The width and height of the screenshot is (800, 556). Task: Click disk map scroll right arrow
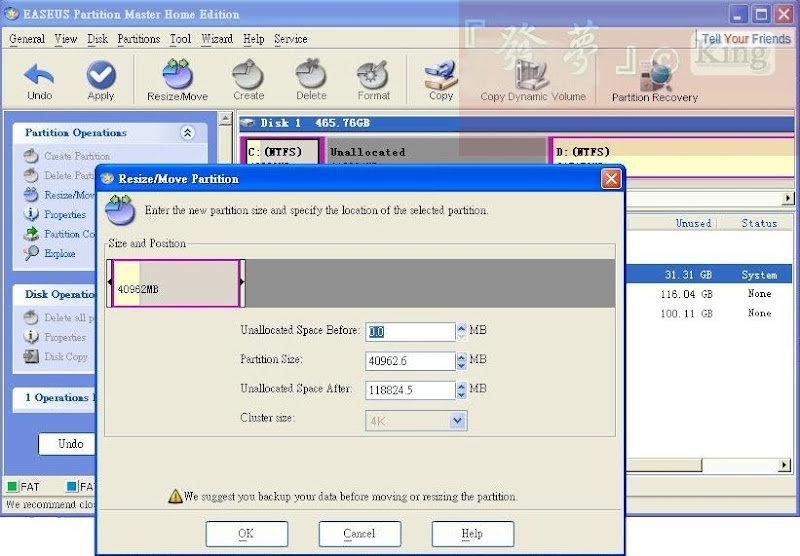[x=788, y=198]
